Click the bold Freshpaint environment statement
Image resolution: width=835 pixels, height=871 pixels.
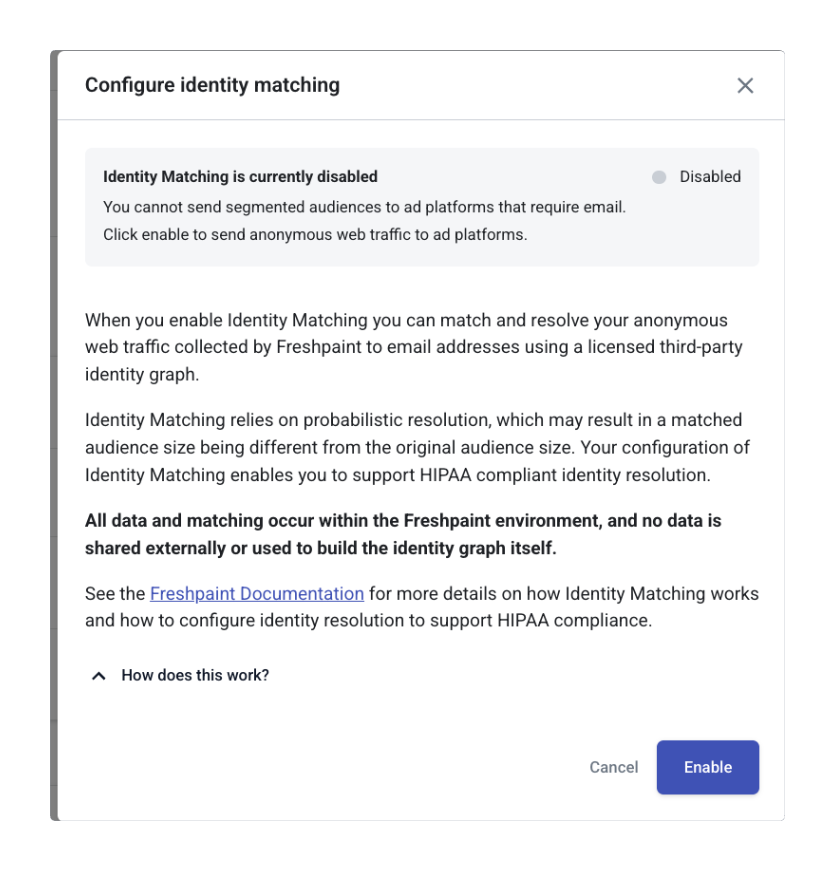coord(402,534)
